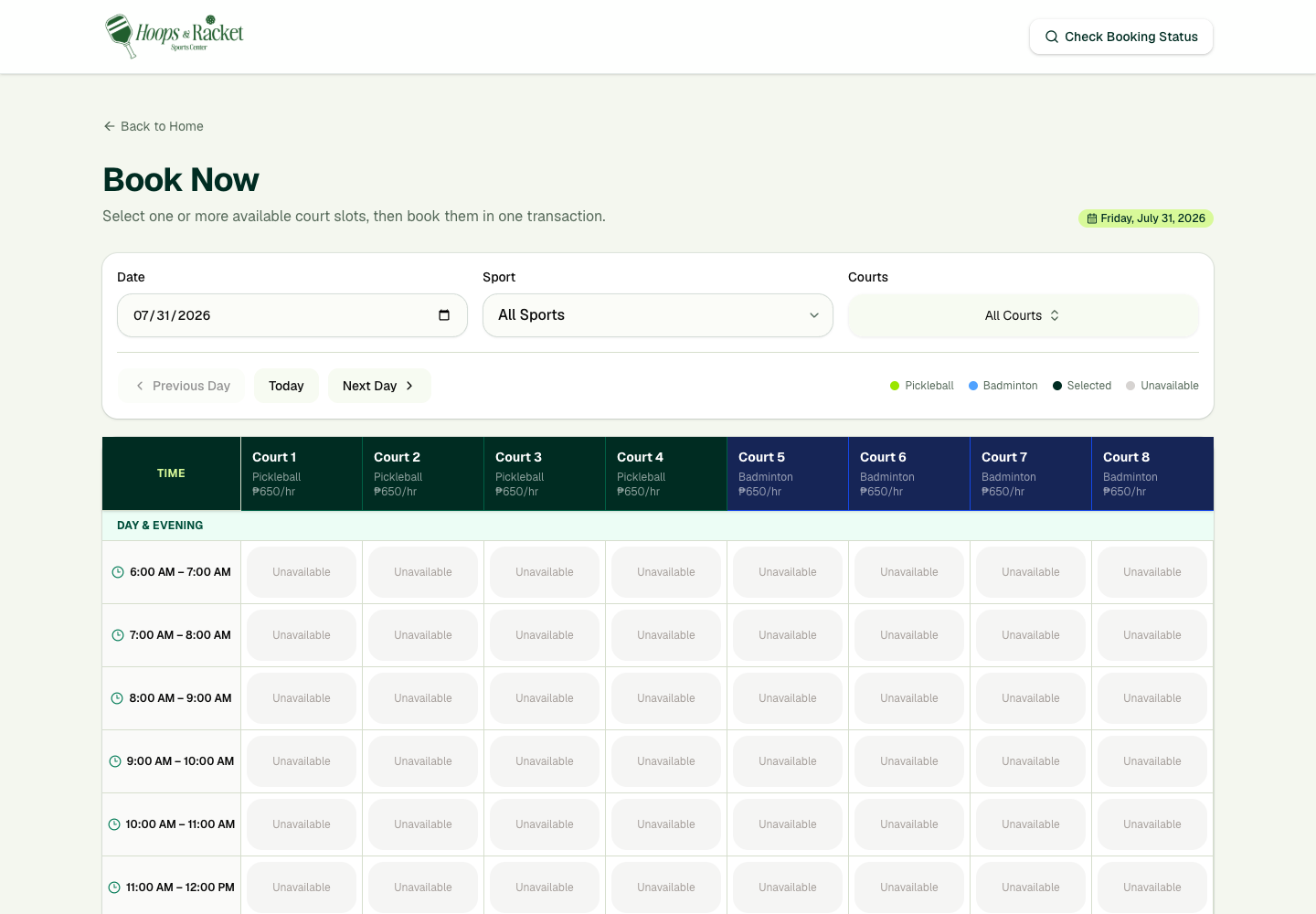Click the All Courts up-down chevrons
The height and width of the screenshot is (914, 1316).
(x=1055, y=315)
